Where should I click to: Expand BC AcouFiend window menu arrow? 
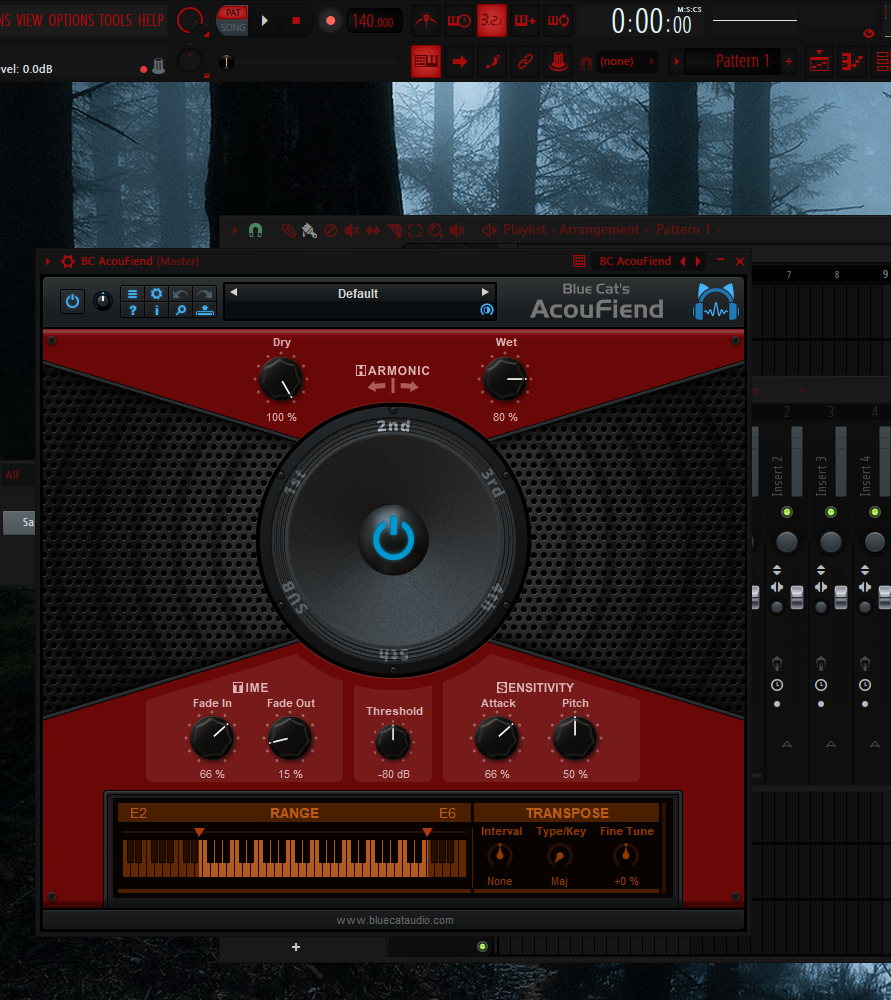point(48,261)
